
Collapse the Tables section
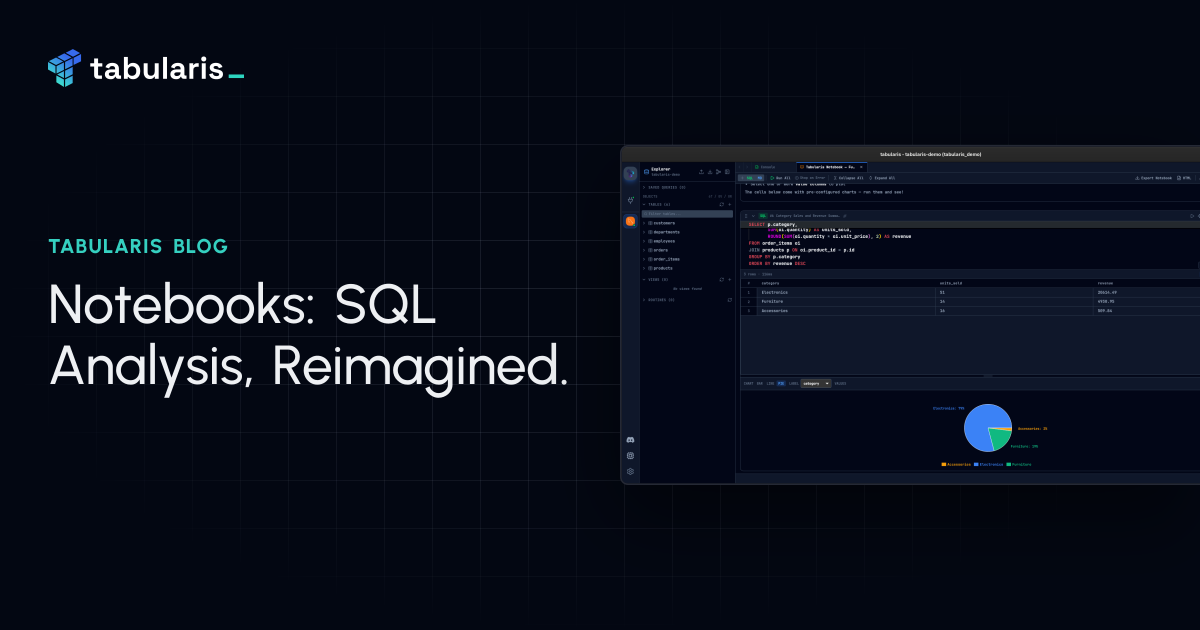click(644, 204)
